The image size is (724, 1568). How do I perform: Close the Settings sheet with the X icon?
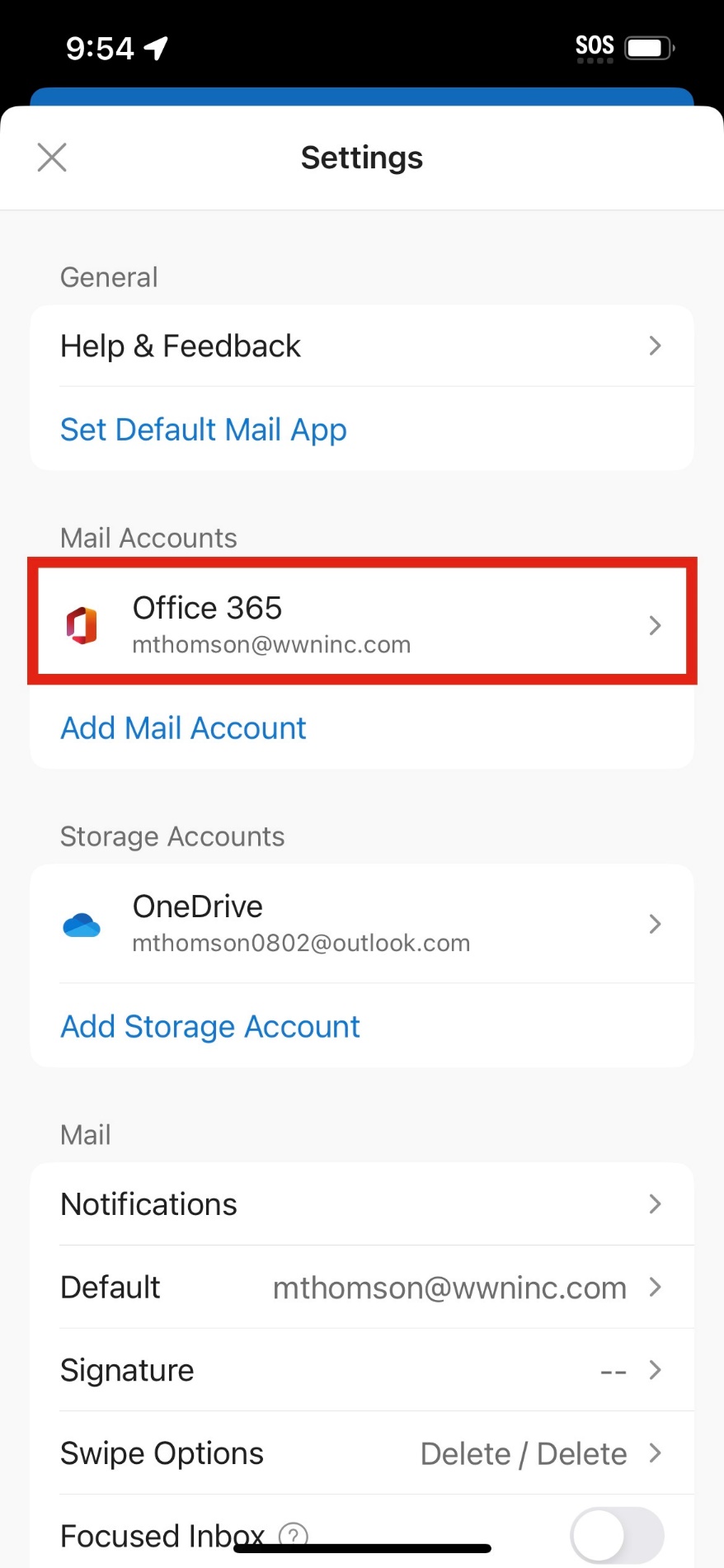pyautogui.click(x=52, y=157)
